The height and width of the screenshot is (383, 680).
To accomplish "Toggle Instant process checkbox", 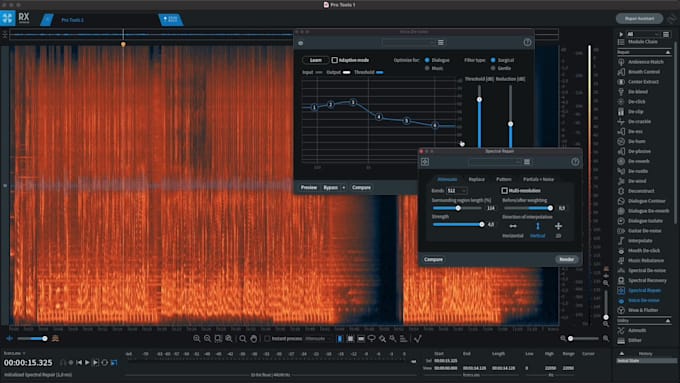I will click(267, 339).
